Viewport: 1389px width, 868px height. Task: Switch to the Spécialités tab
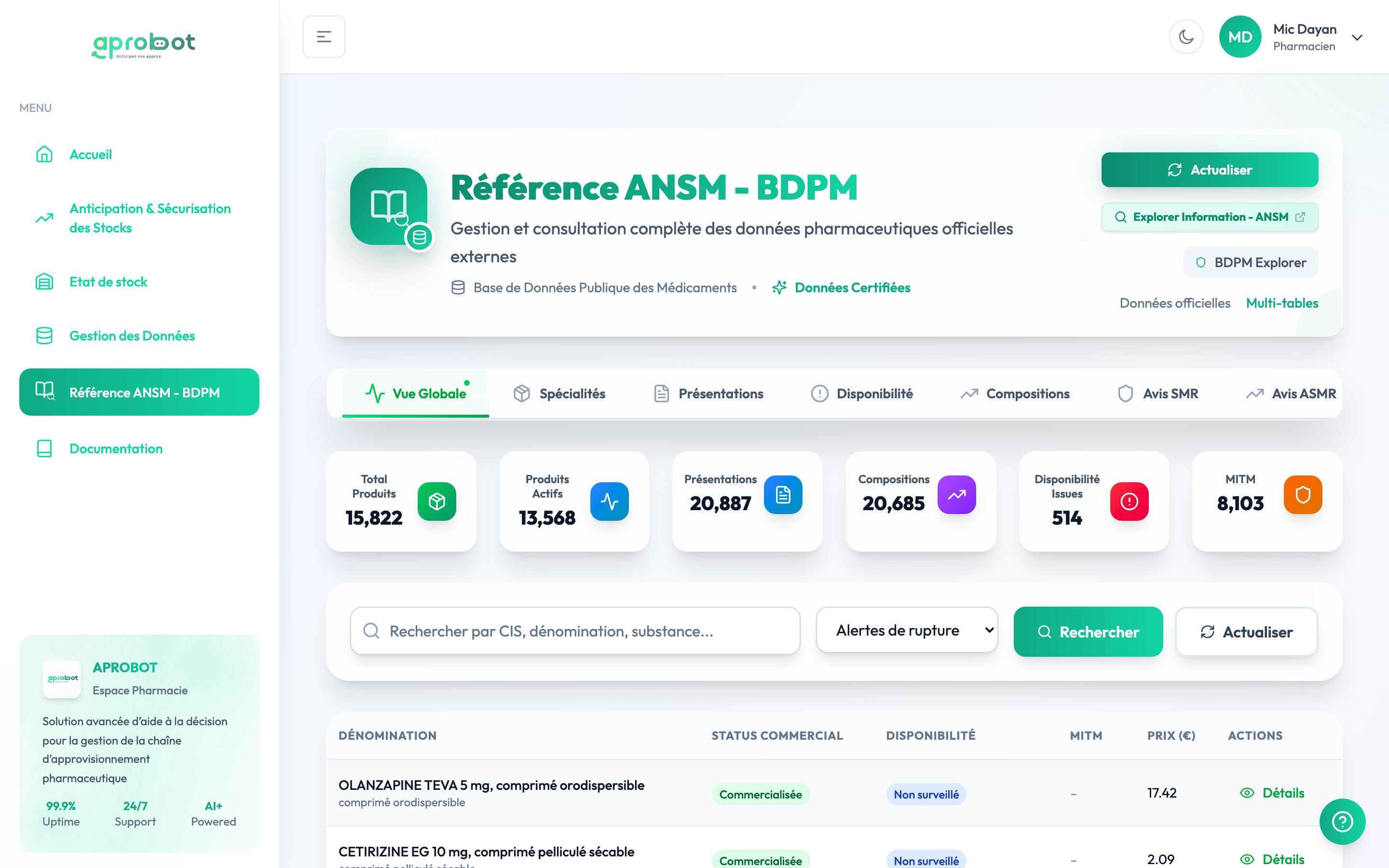click(559, 393)
